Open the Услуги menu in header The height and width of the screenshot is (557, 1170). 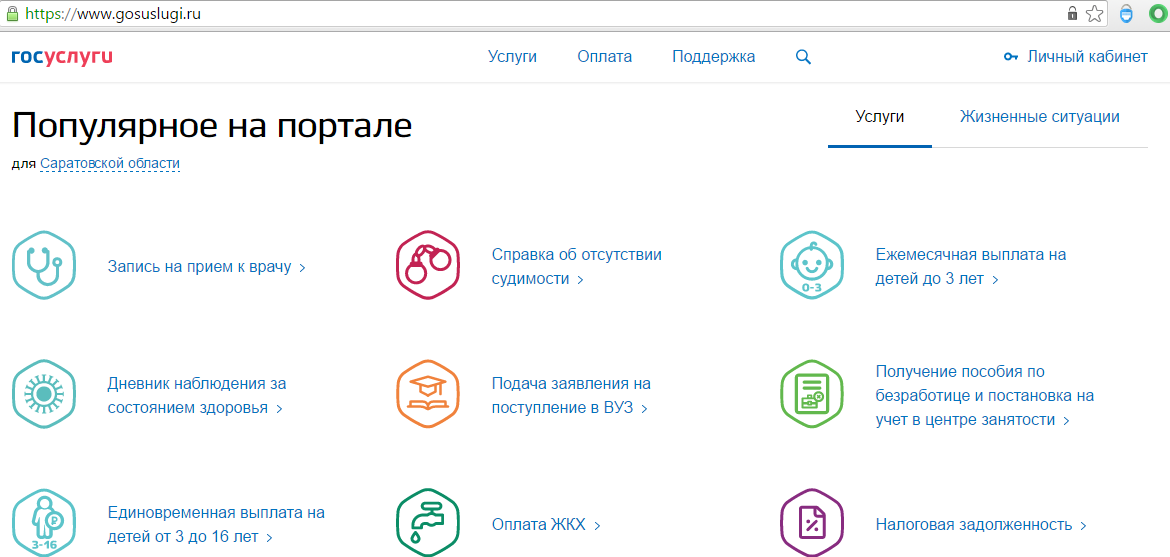pyautogui.click(x=513, y=57)
